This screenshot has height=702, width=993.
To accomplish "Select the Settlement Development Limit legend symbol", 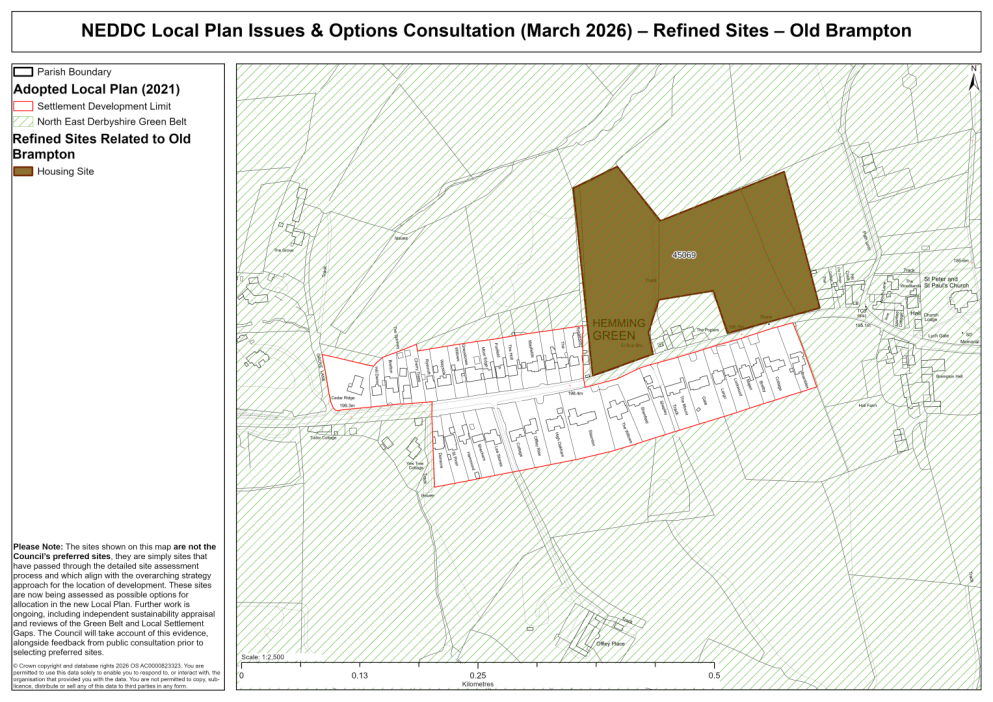I will tap(24, 106).
